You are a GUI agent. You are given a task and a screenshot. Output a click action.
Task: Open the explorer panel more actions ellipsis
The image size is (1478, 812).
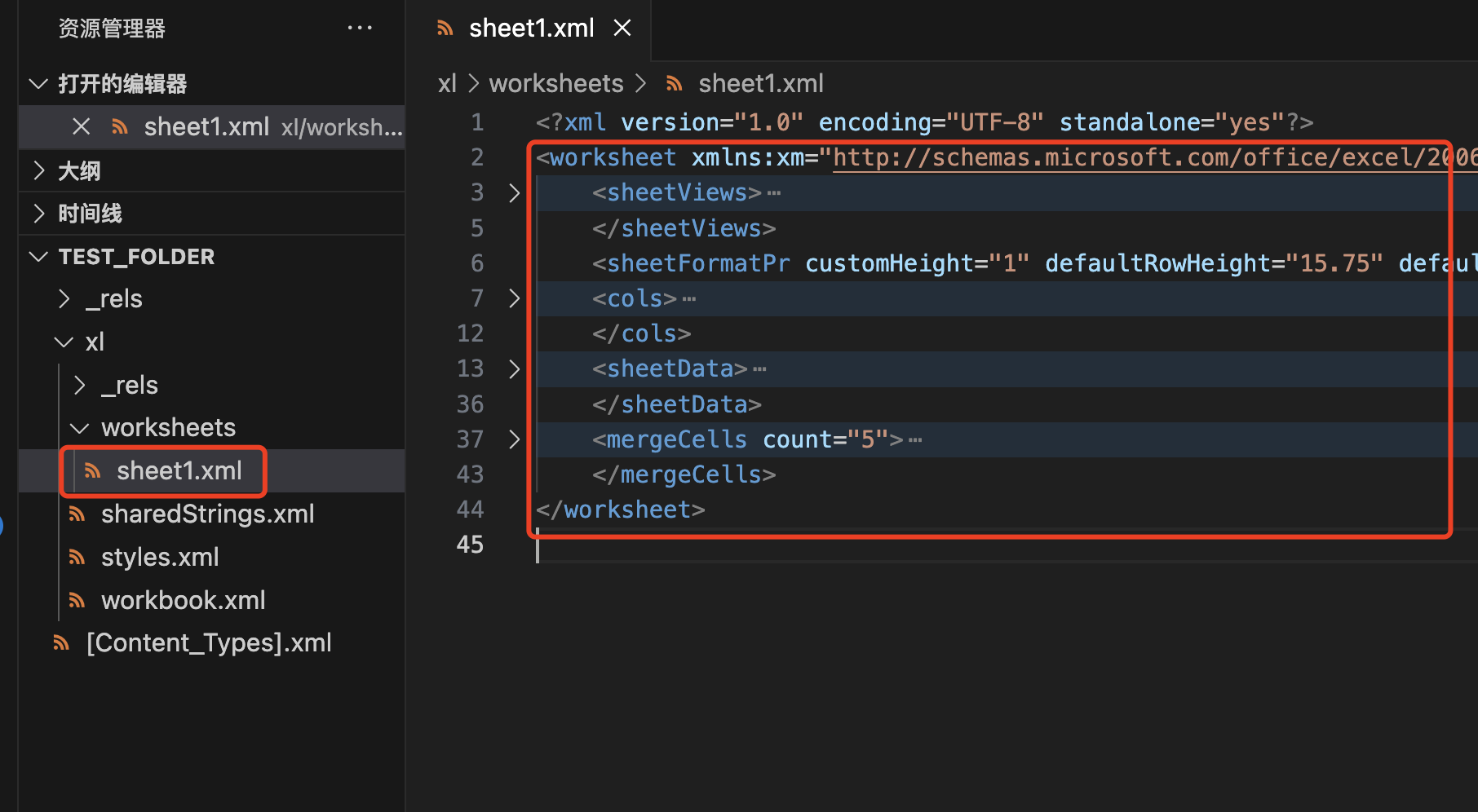(x=360, y=28)
